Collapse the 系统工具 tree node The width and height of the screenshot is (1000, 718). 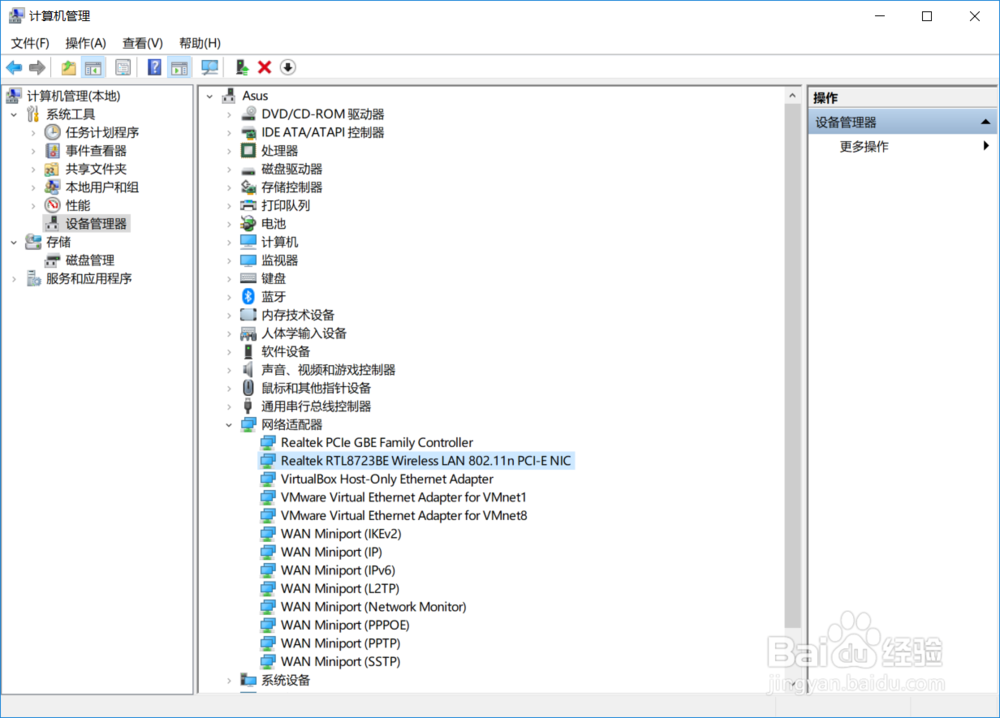pos(14,115)
